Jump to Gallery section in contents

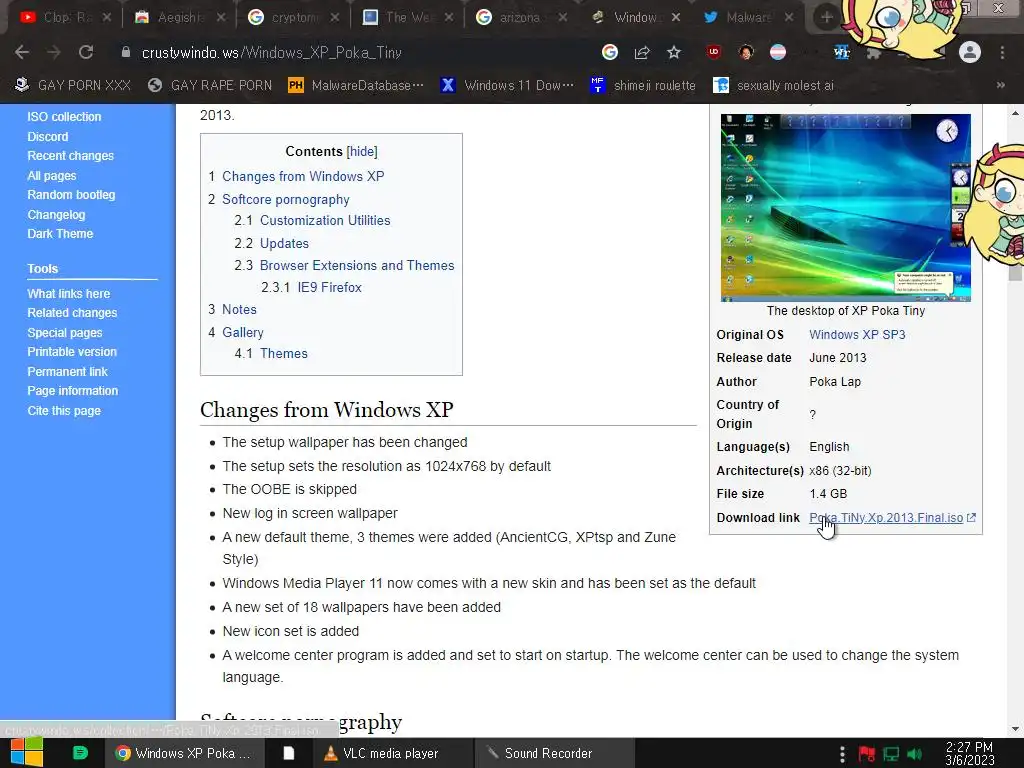(x=242, y=332)
